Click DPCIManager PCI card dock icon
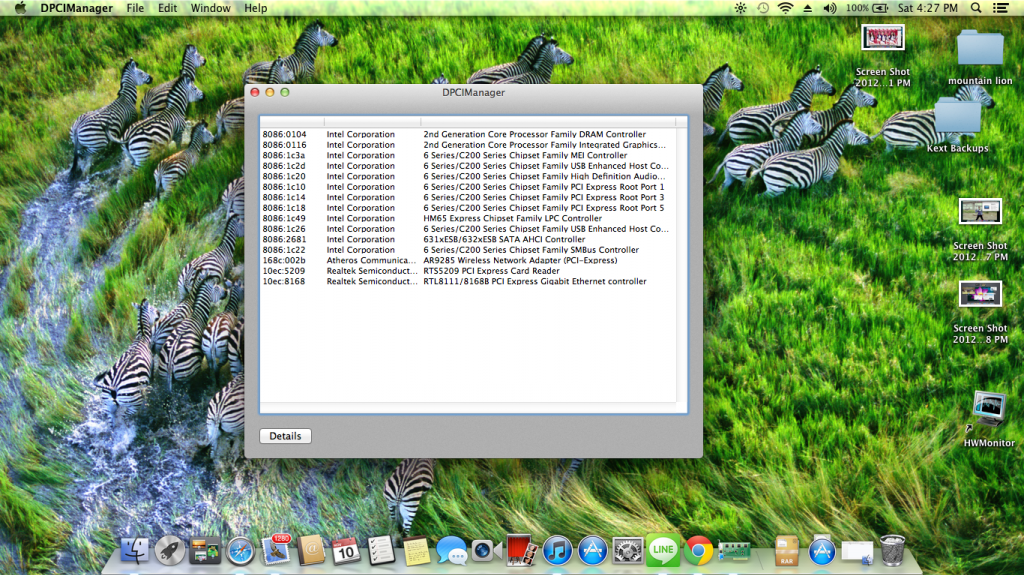 pos(734,551)
